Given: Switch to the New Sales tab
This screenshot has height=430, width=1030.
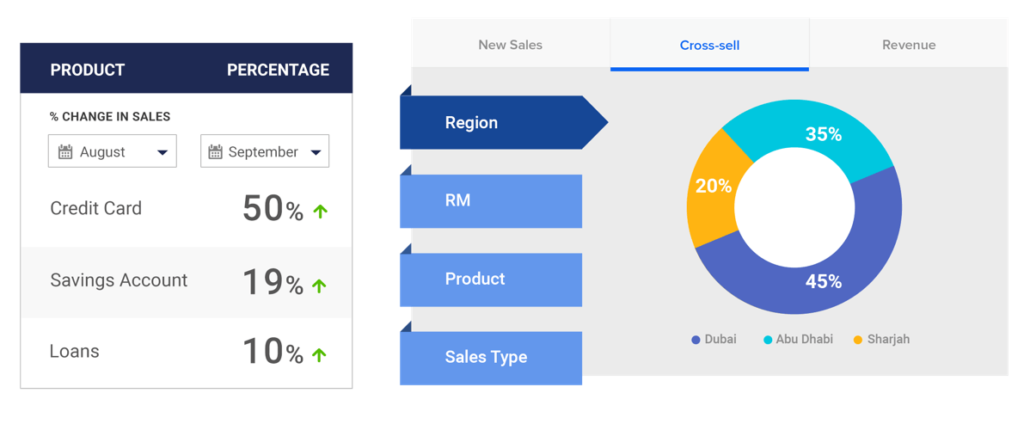Looking at the screenshot, I should (x=510, y=44).
